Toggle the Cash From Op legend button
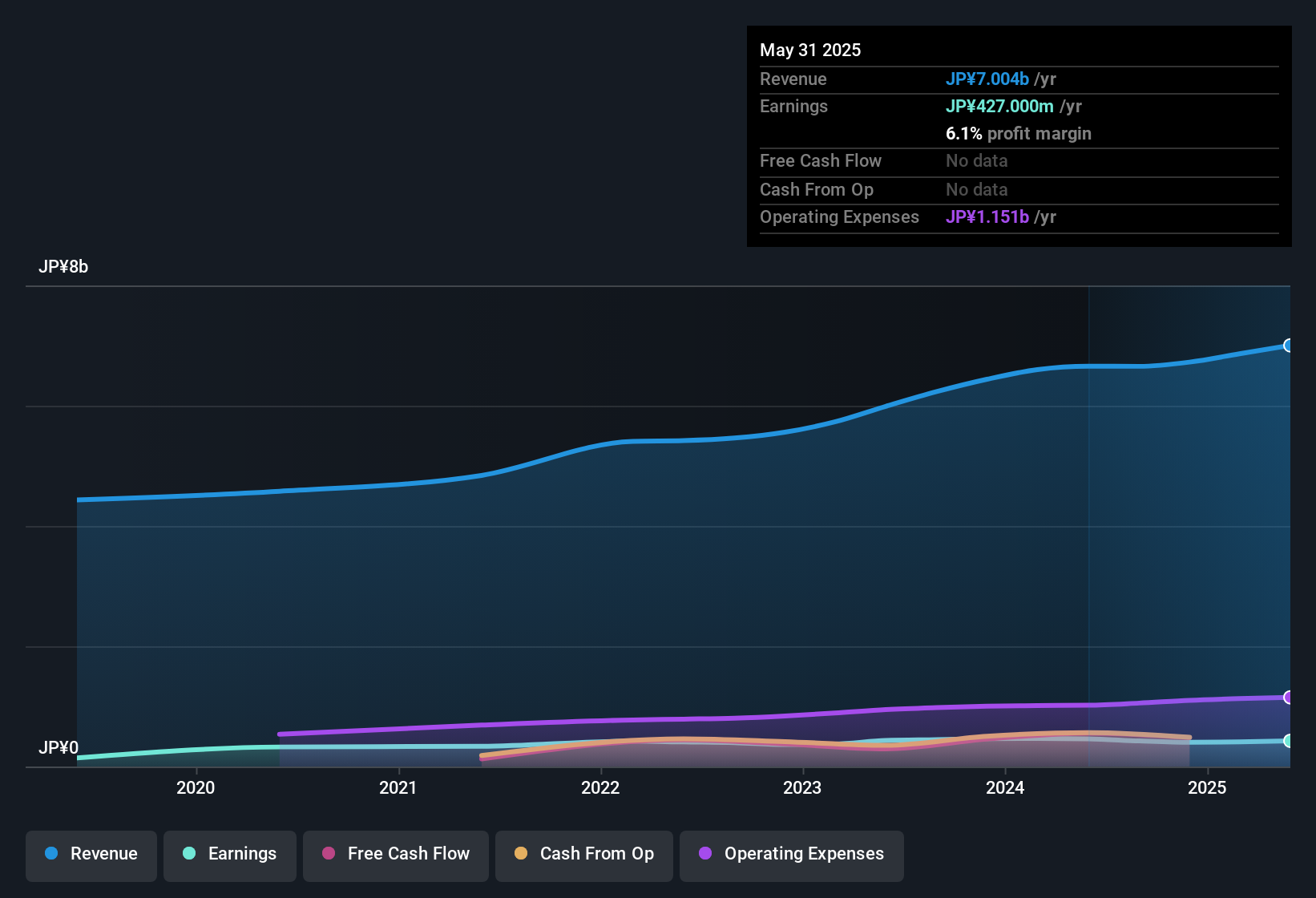The image size is (1316, 898). coord(584,856)
